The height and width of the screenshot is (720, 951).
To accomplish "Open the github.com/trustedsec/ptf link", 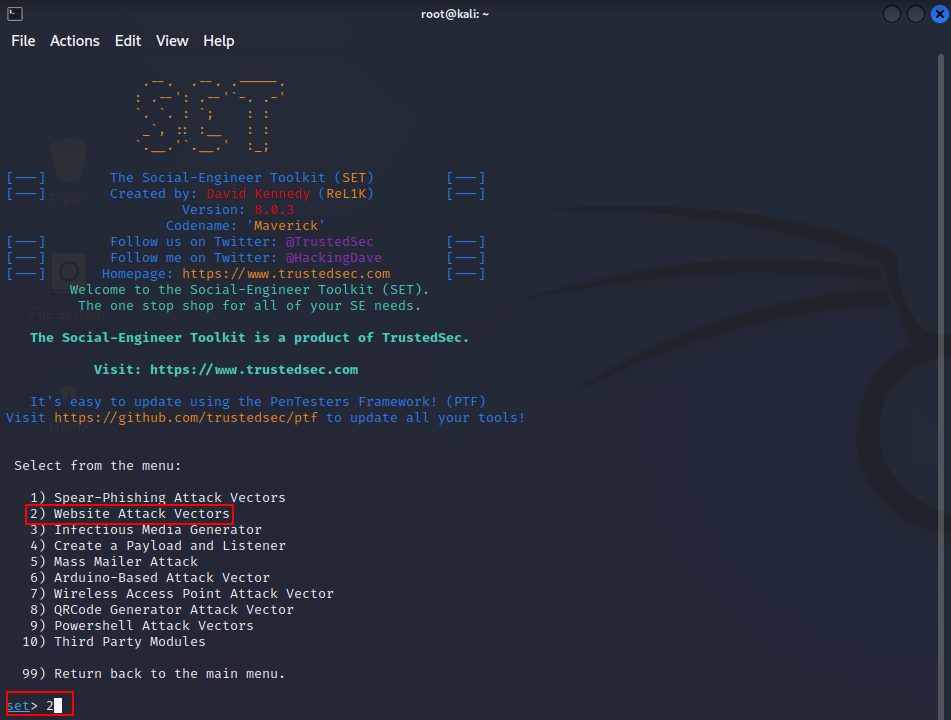I will coord(186,418).
